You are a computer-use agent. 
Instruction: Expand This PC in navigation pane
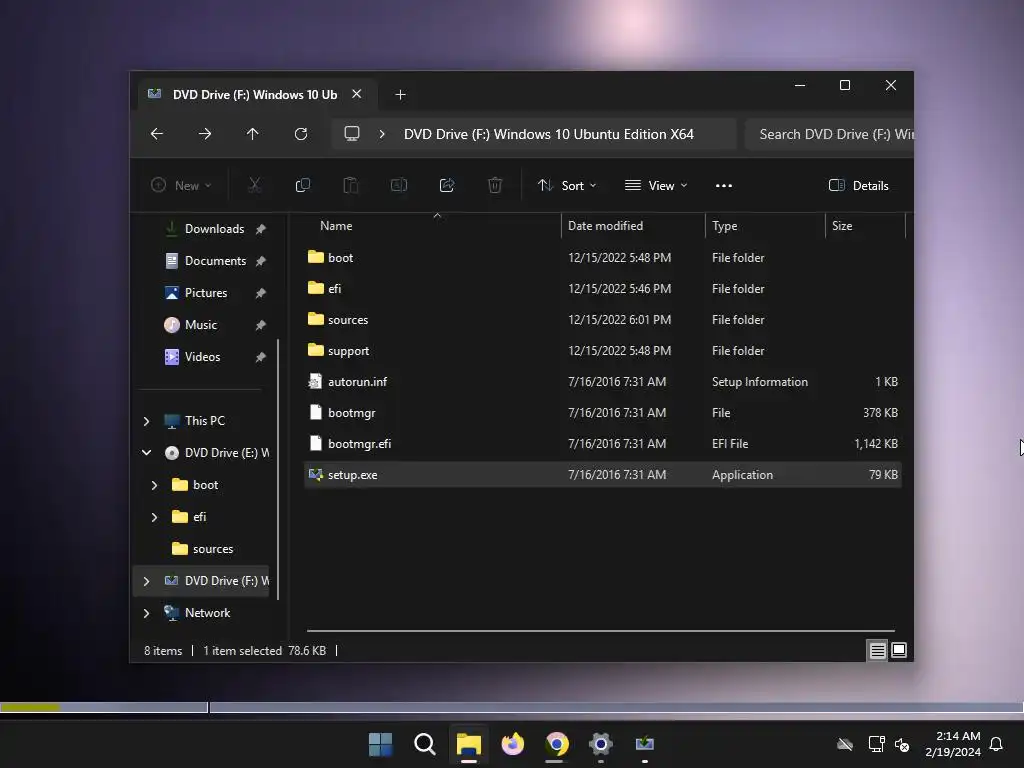pos(146,421)
